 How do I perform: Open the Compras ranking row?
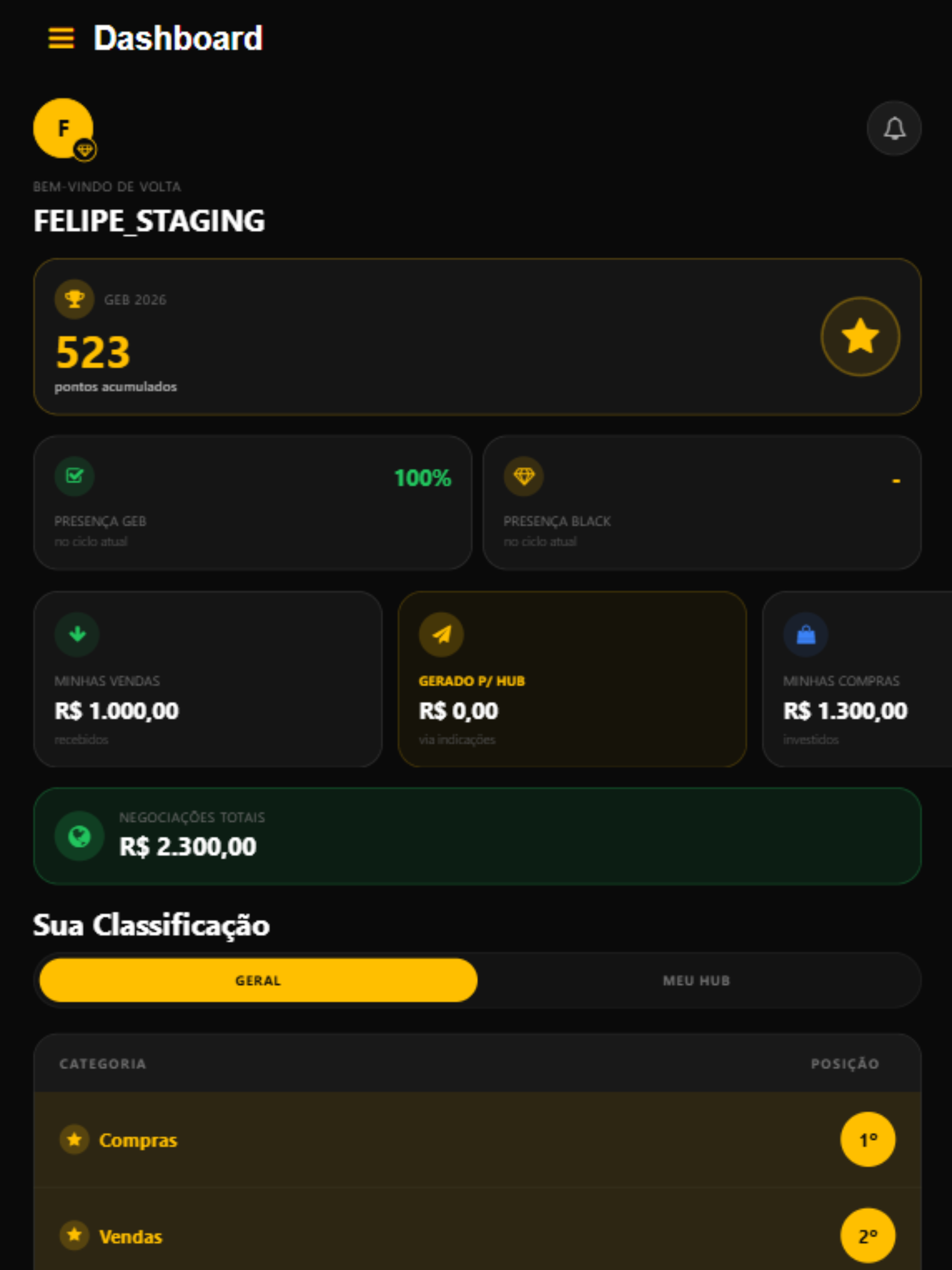click(x=477, y=1140)
